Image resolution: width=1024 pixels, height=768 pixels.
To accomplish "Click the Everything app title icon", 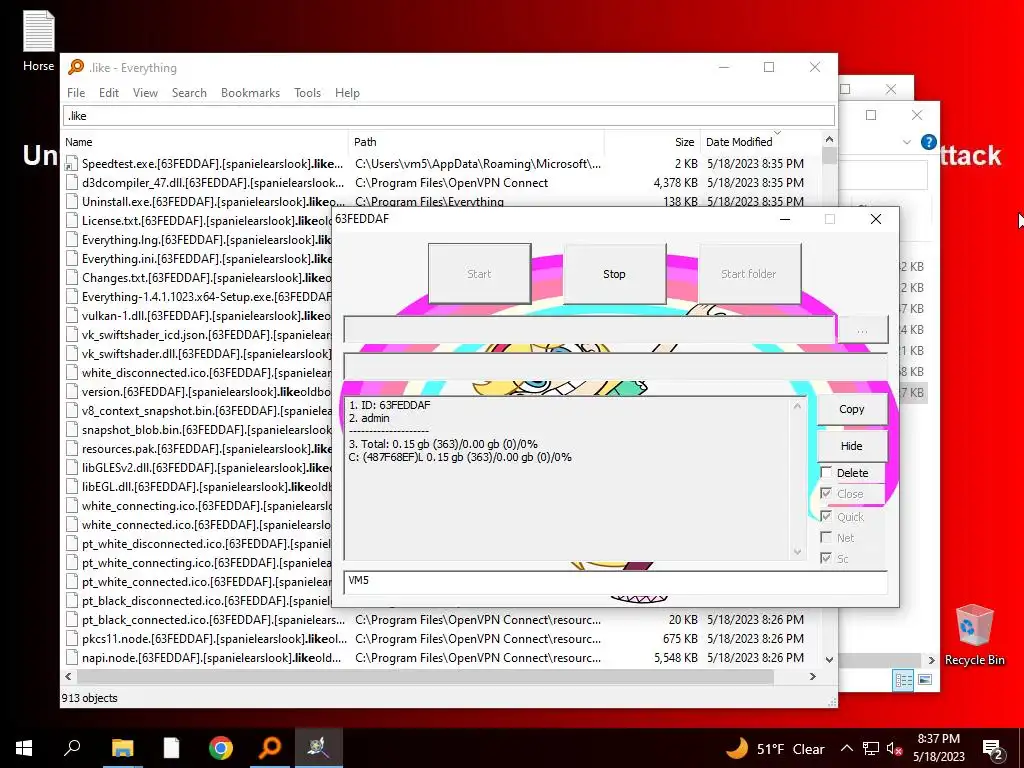I will point(76,67).
